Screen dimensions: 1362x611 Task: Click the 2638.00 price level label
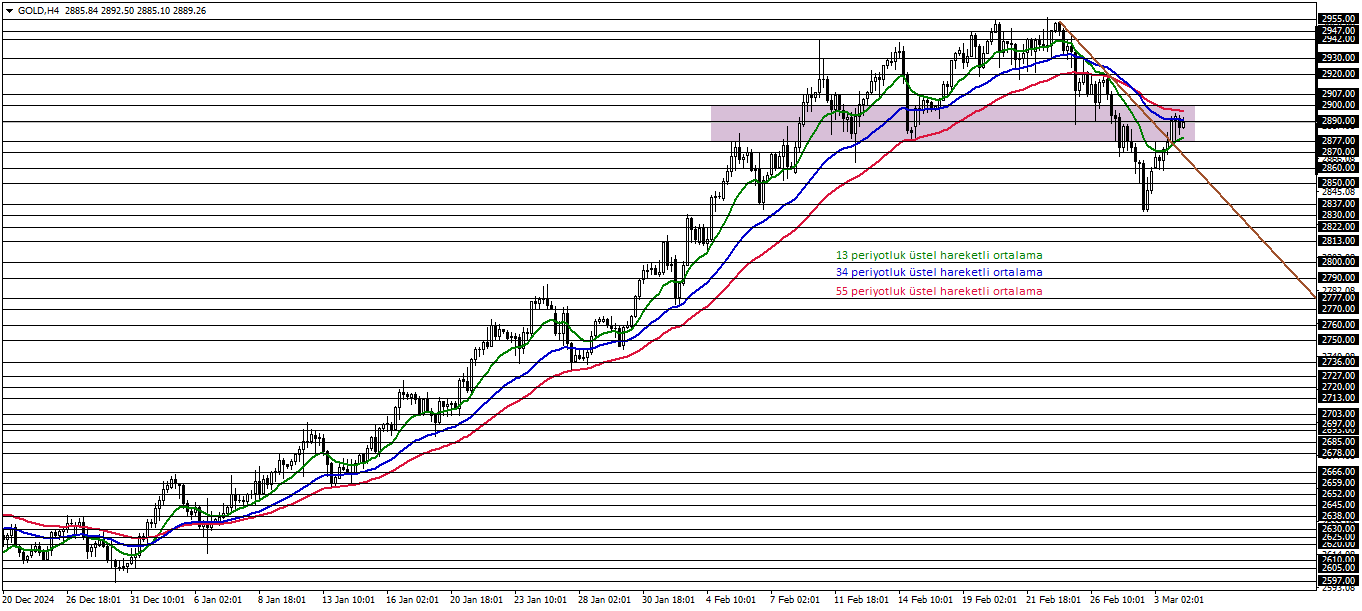click(1338, 515)
